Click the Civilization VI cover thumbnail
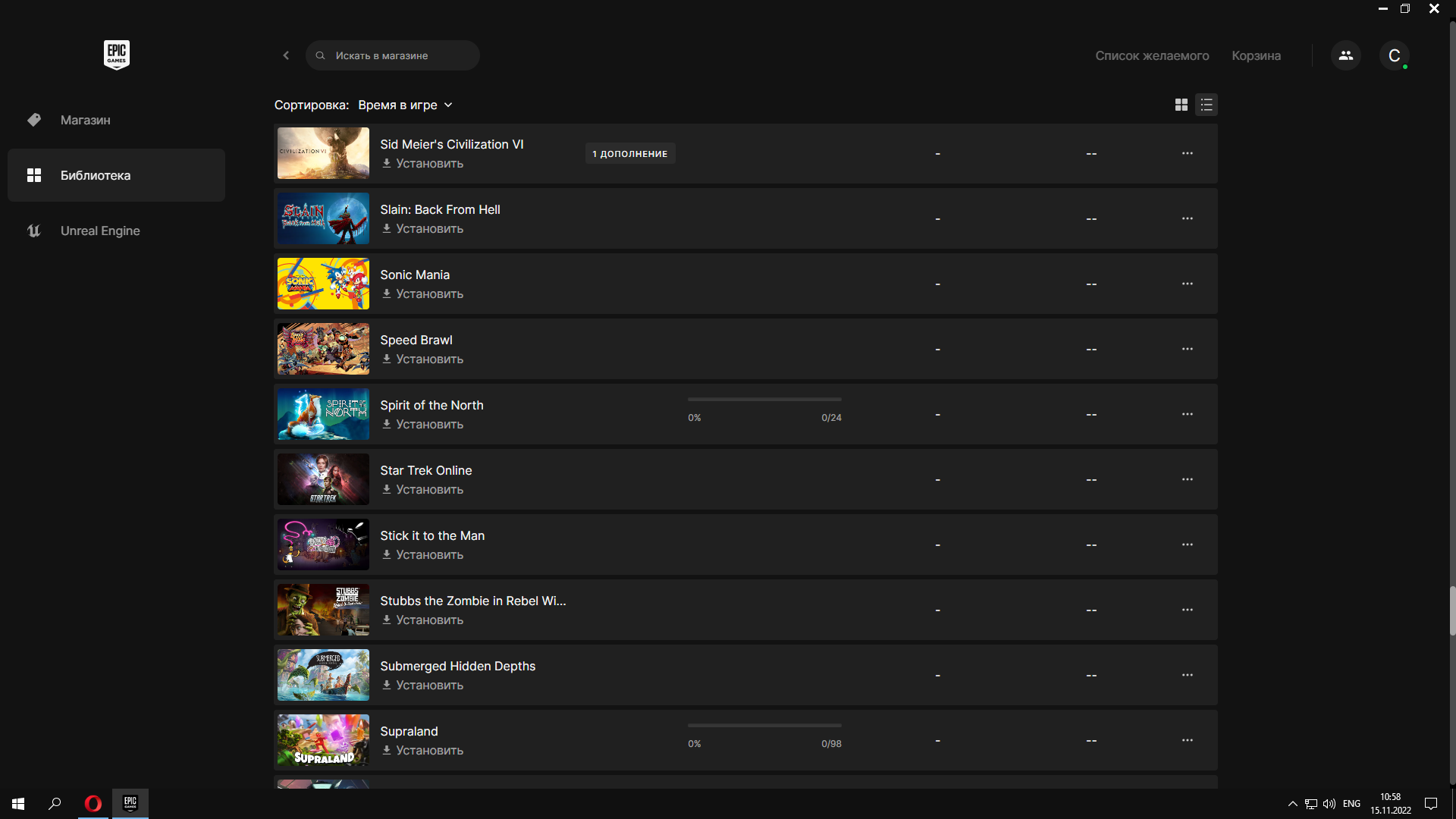Screen dimensions: 1456x819 point(323,153)
